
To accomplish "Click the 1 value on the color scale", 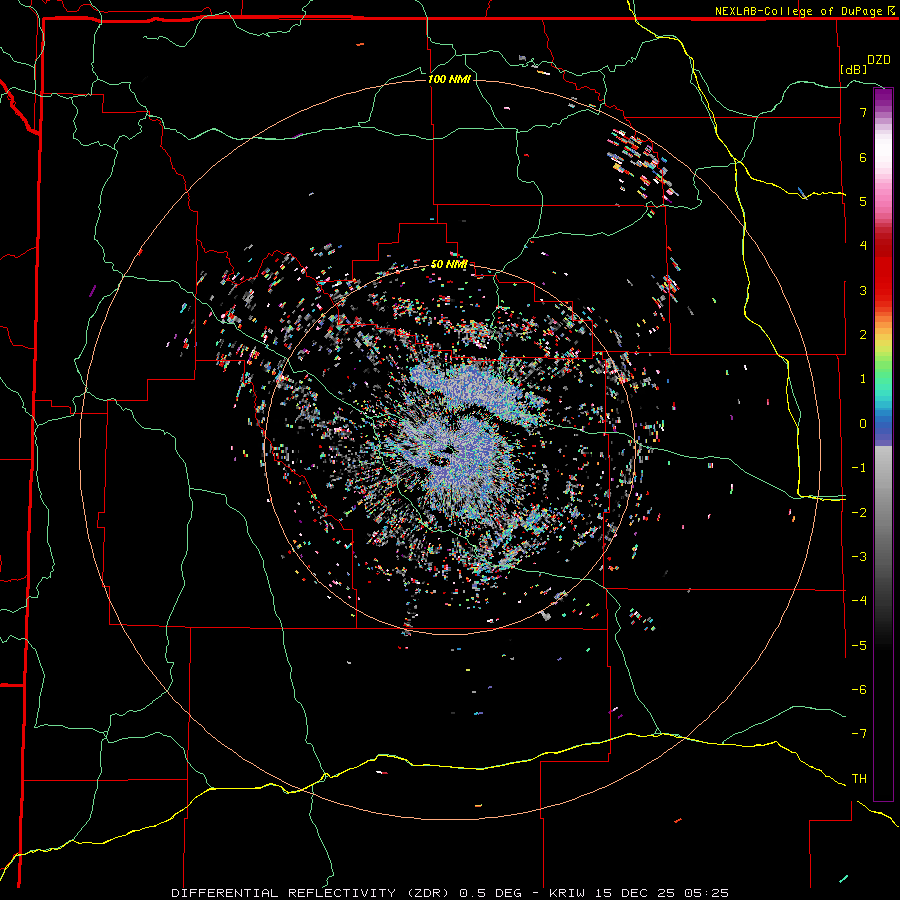I will (863, 379).
